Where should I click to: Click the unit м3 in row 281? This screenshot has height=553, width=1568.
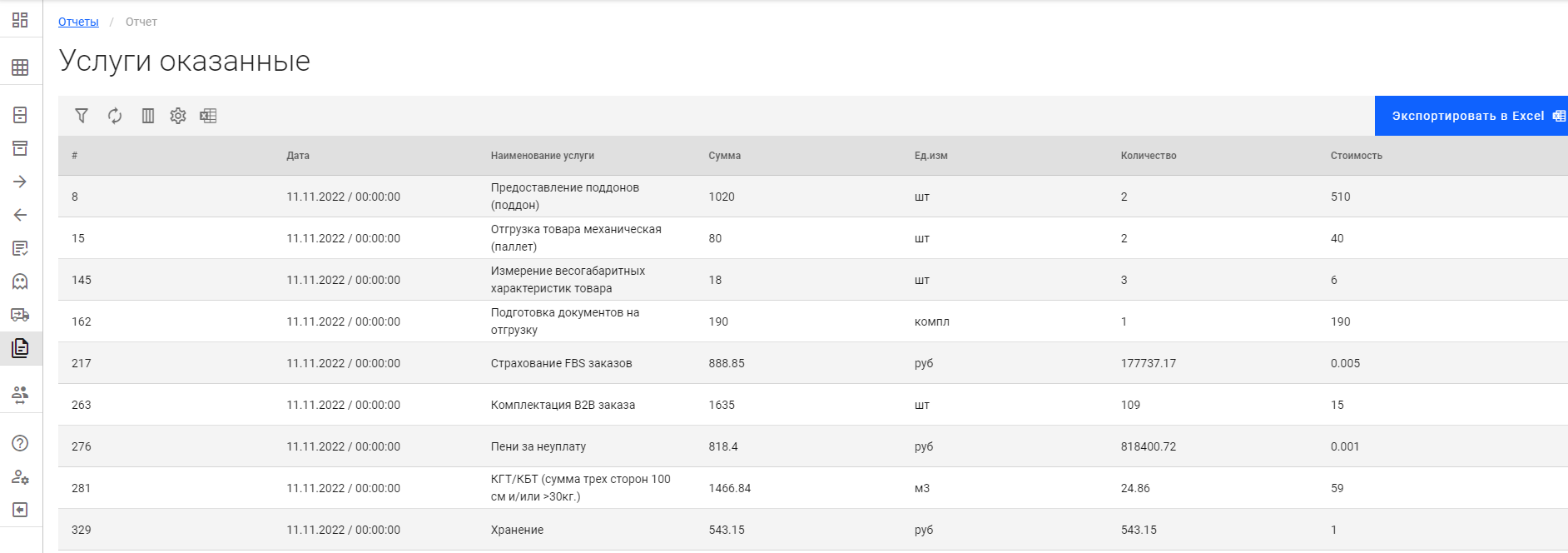tap(922, 488)
